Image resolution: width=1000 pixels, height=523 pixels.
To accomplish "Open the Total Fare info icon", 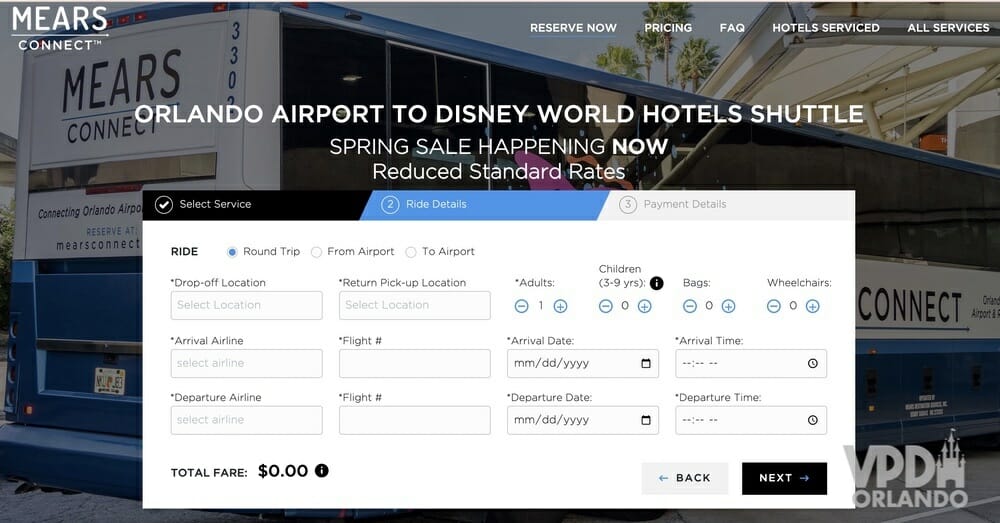I will point(322,471).
